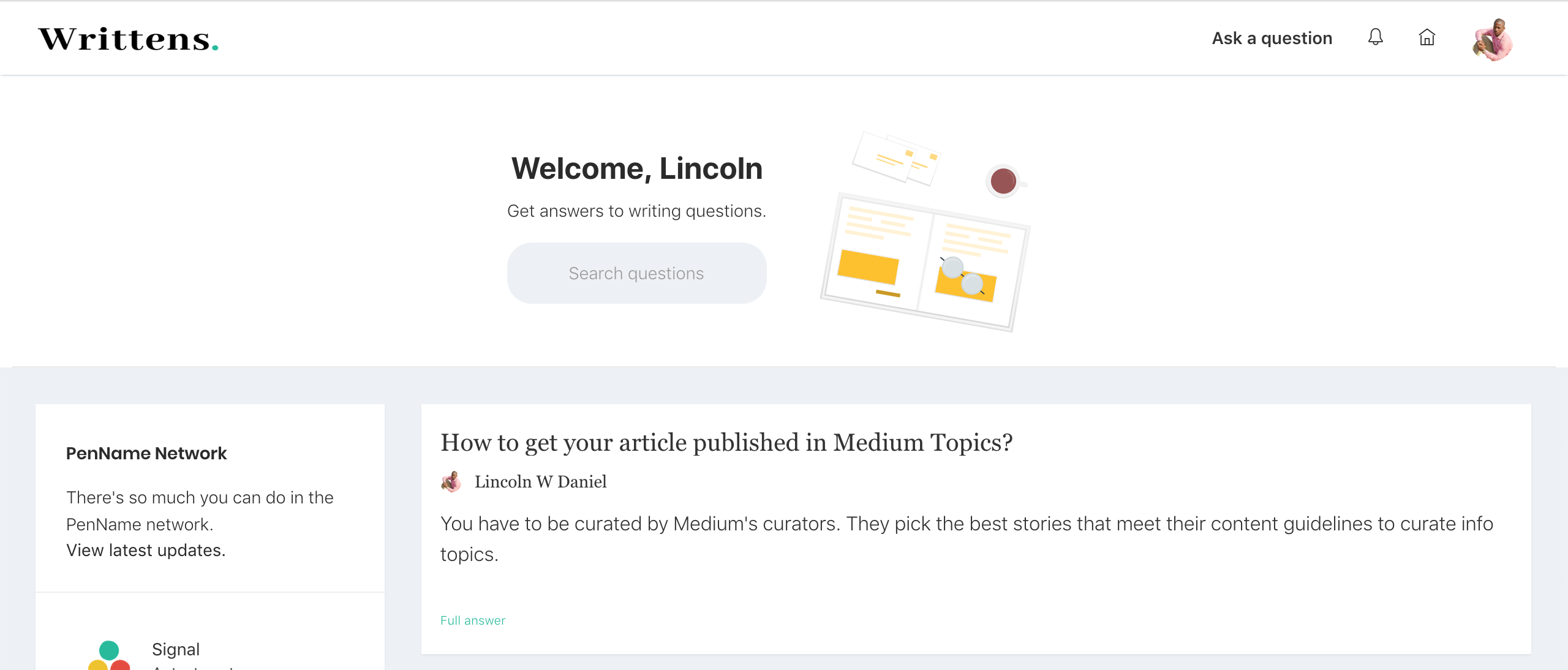
Task: Click the Ask a question link
Action: [1272, 38]
